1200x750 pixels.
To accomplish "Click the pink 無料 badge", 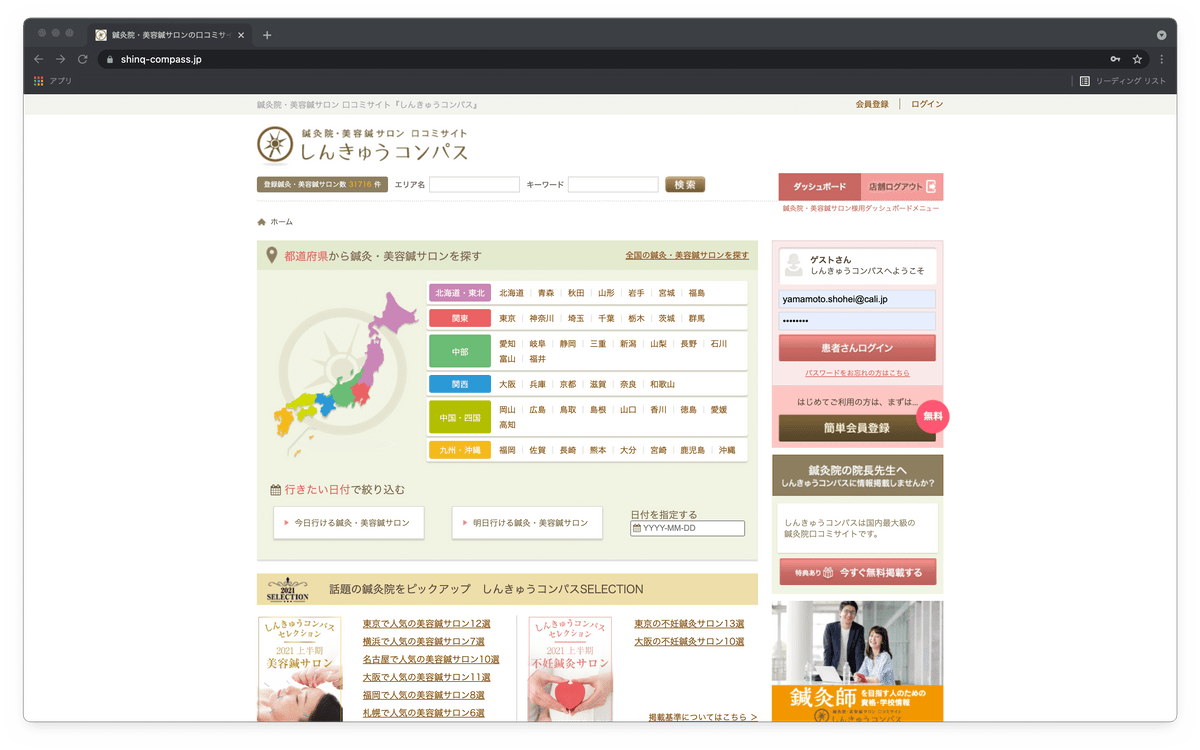I will (932, 416).
